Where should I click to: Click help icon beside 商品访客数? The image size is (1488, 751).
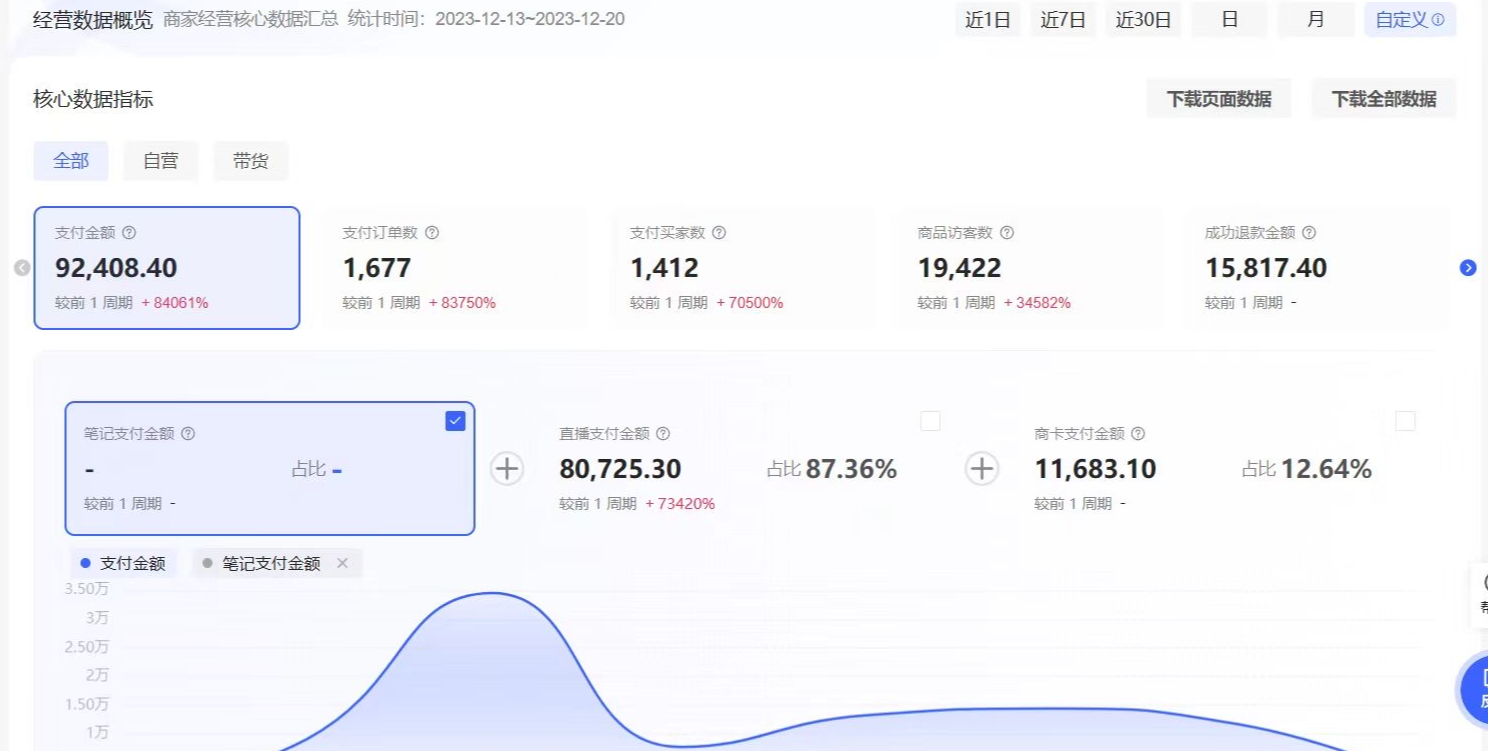[1007, 233]
